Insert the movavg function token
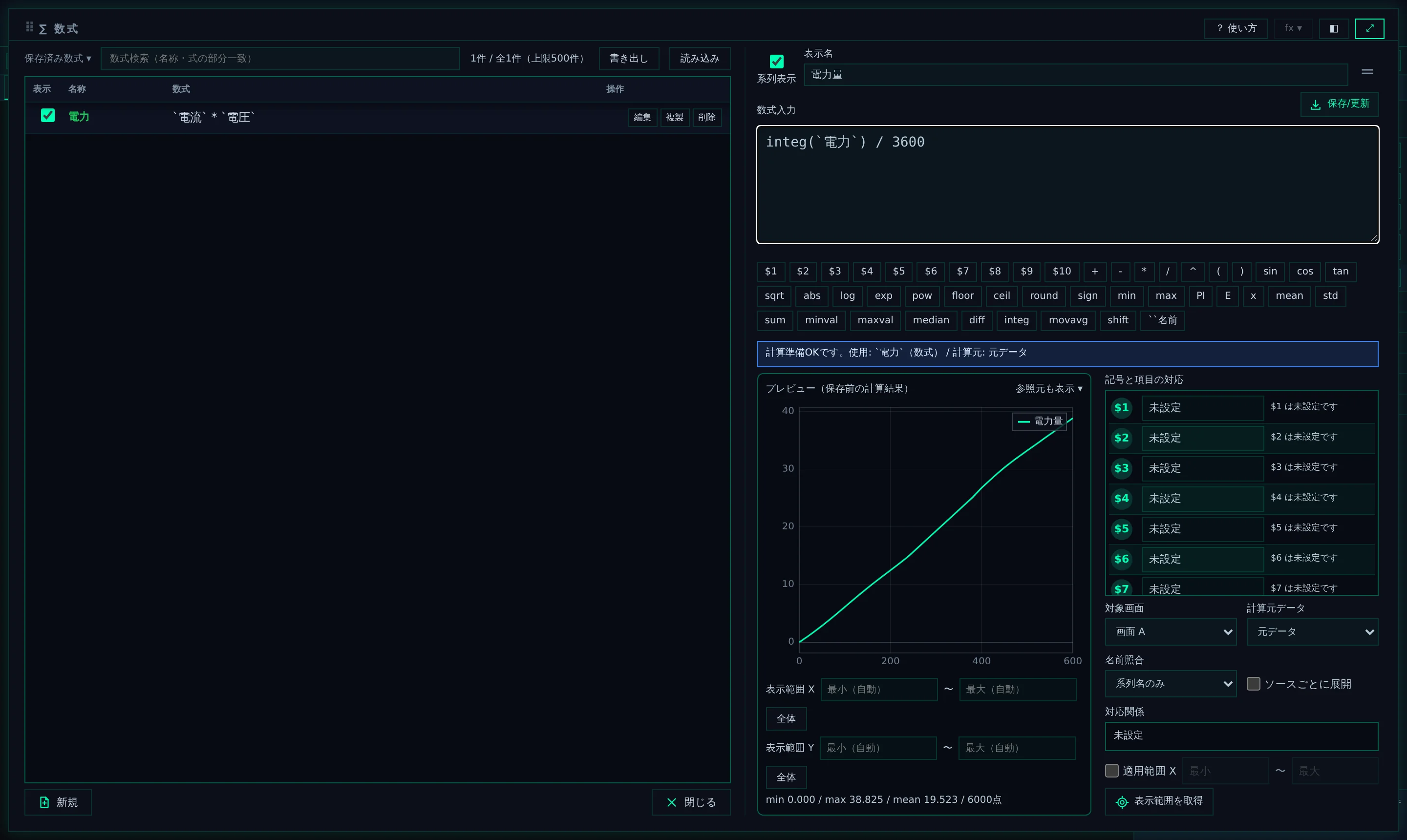The width and height of the screenshot is (1407, 840). tap(1068, 320)
